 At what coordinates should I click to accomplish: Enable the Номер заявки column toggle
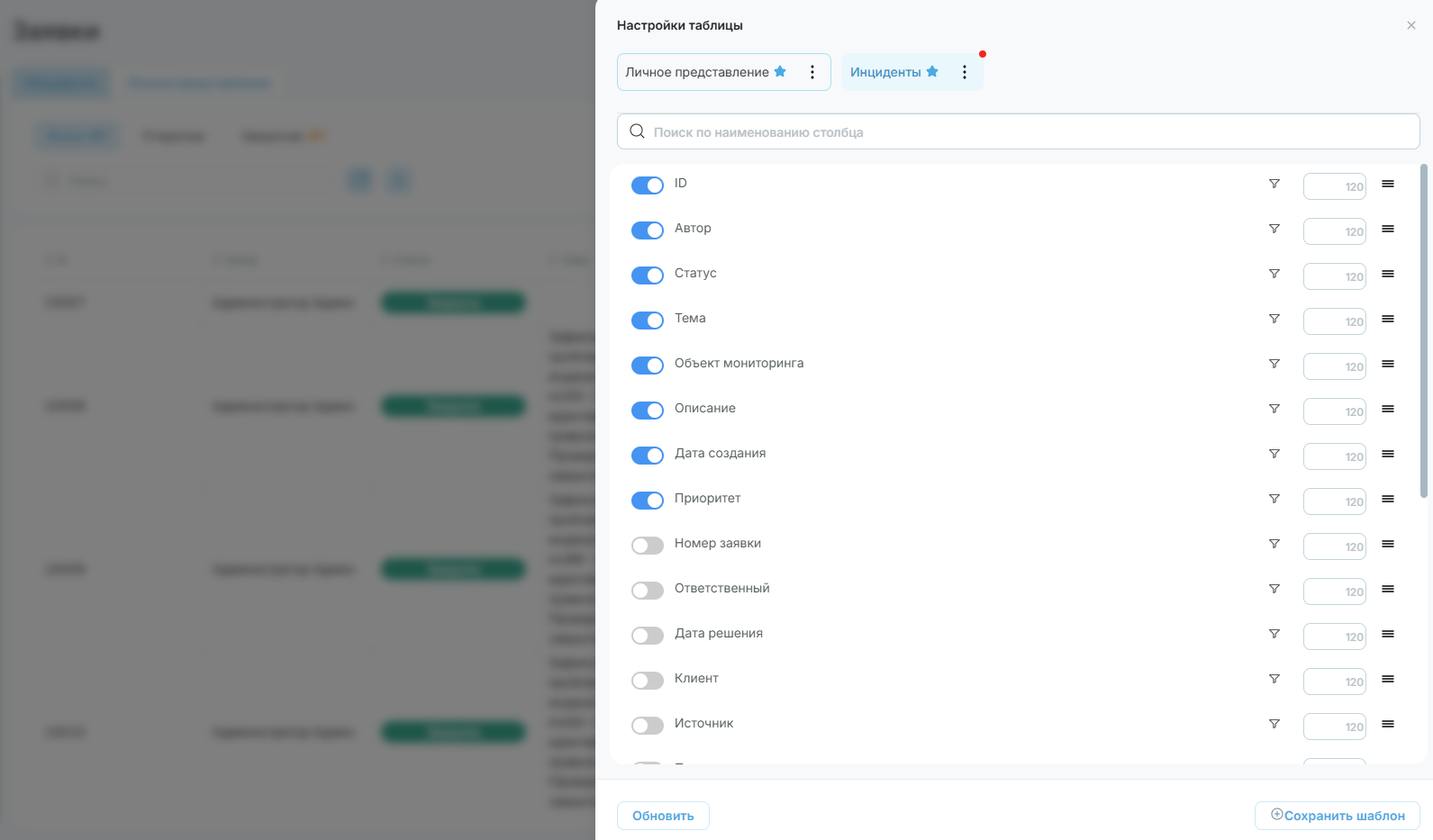click(x=648, y=546)
